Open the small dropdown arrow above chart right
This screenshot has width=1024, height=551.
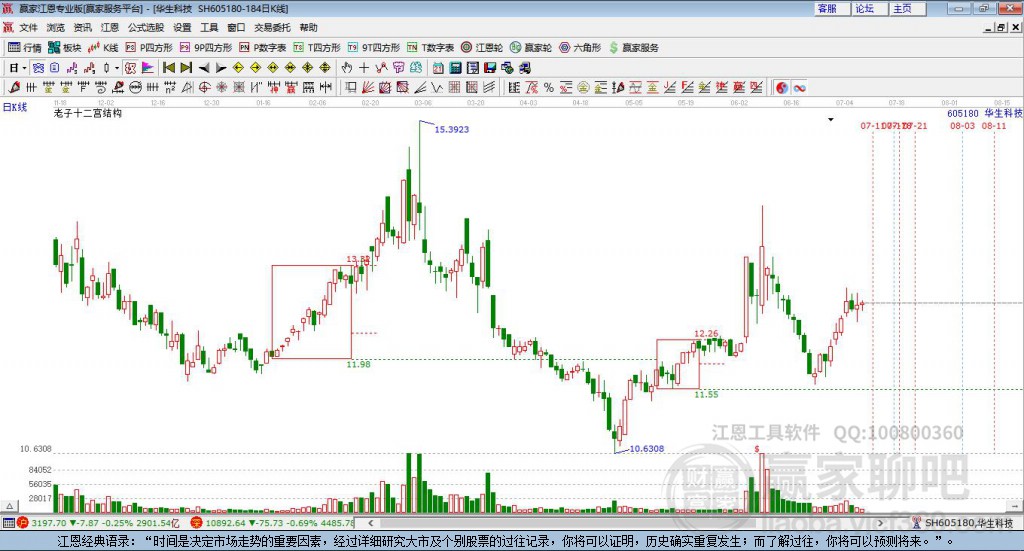[831, 119]
